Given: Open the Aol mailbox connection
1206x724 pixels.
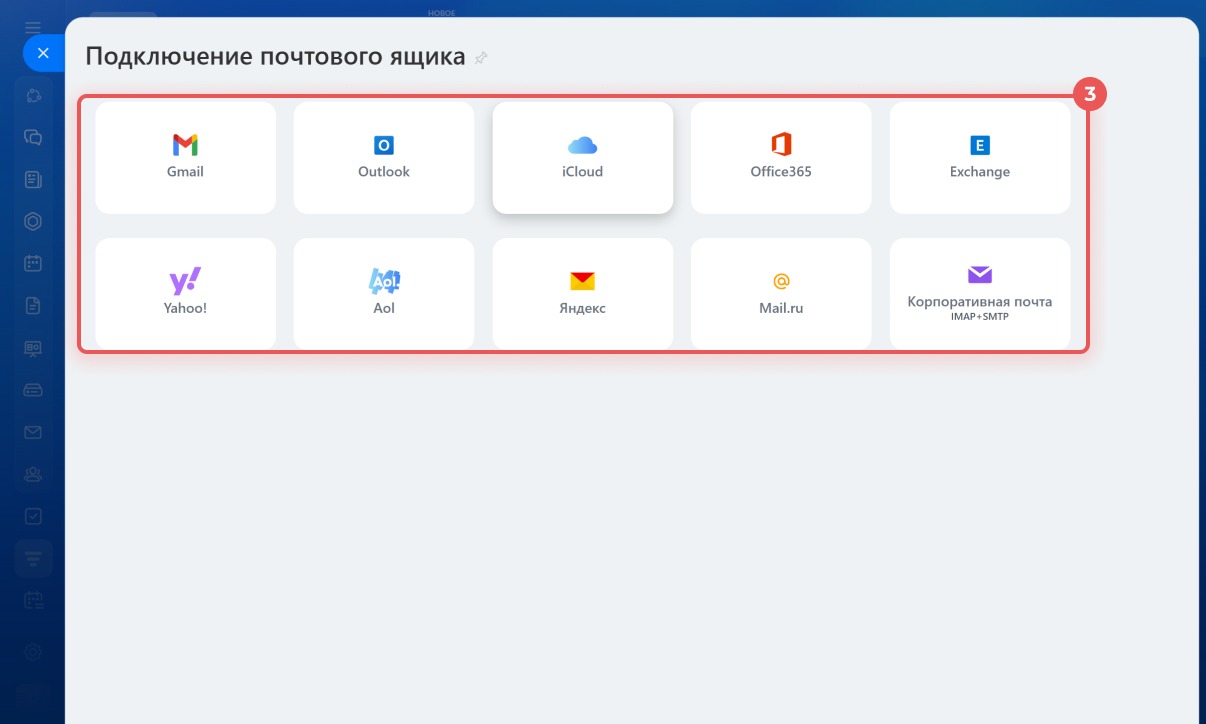Looking at the screenshot, I should [384, 294].
